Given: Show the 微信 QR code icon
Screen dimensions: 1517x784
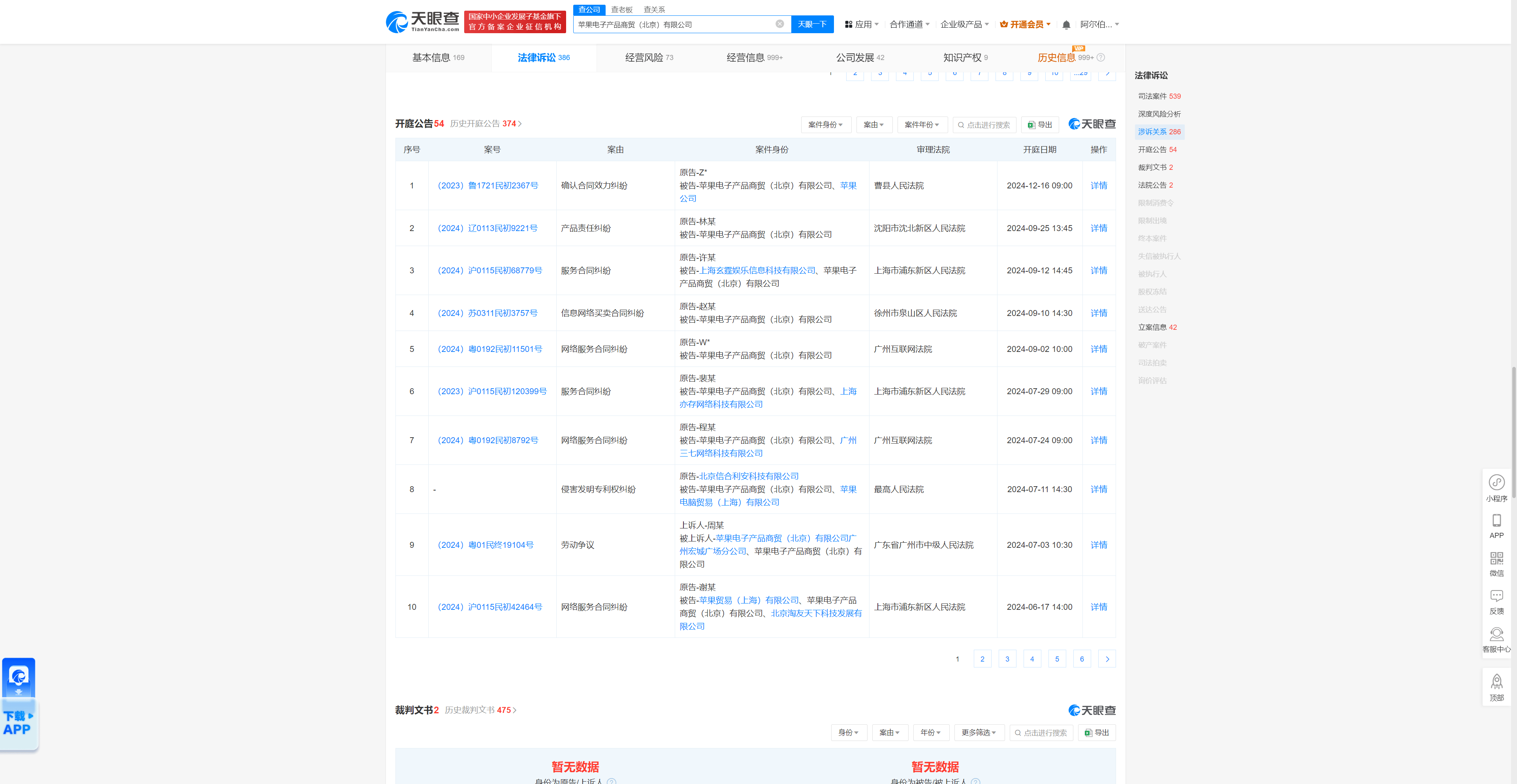Looking at the screenshot, I should tap(1496, 564).
